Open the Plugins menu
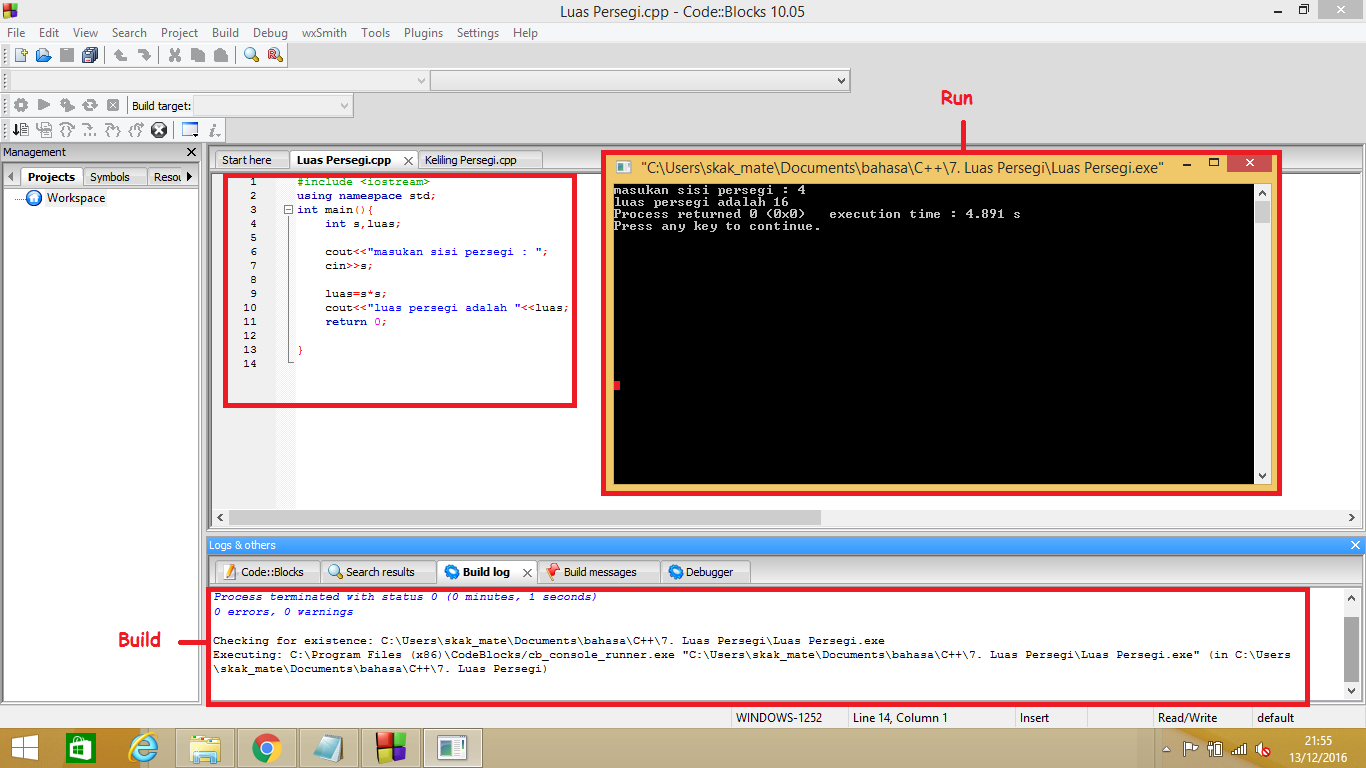Screen dimensions: 1366x768 [x=423, y=33]
